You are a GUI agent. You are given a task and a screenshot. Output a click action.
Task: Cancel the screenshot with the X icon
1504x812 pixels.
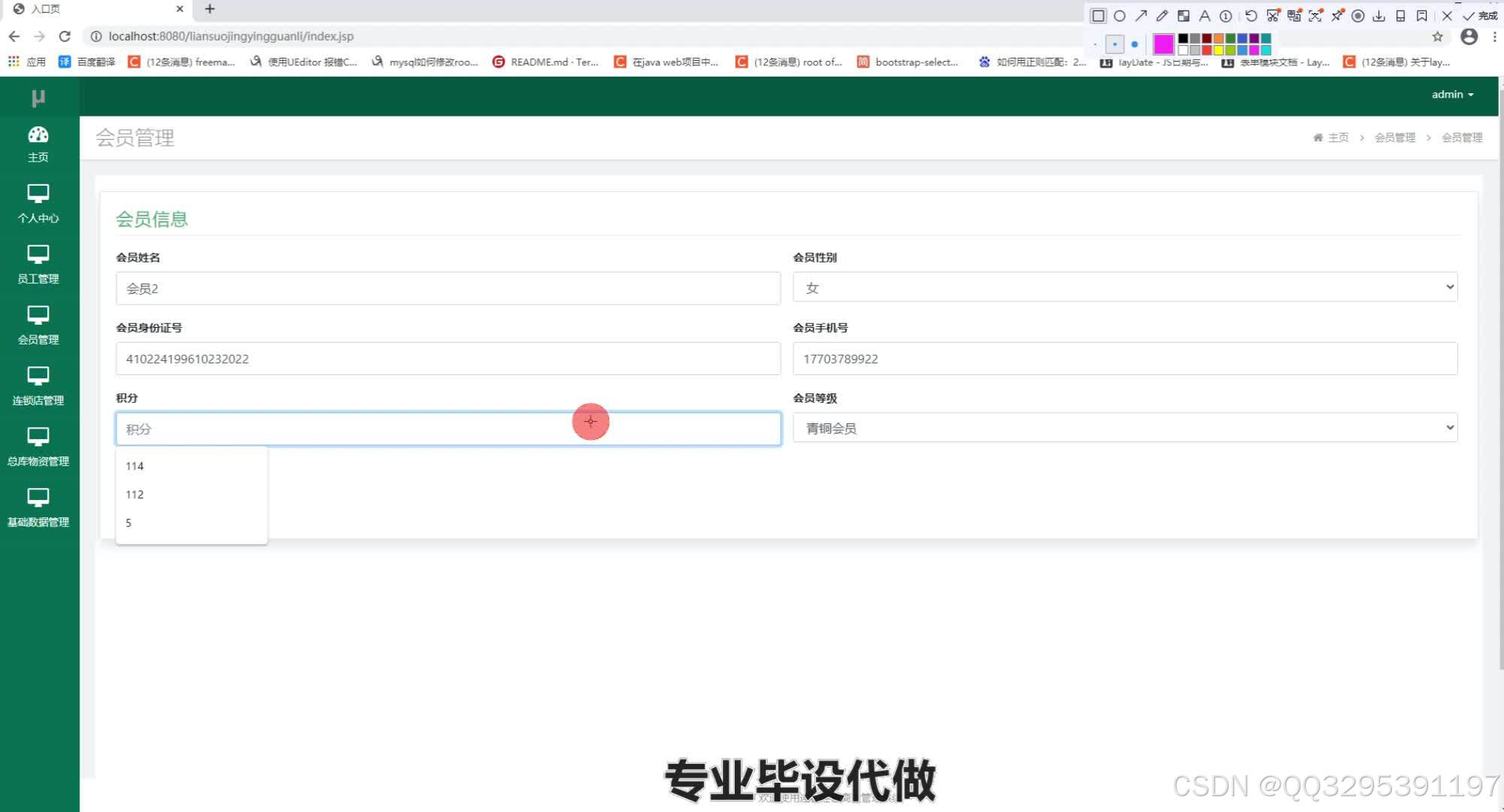point(1447,16)
